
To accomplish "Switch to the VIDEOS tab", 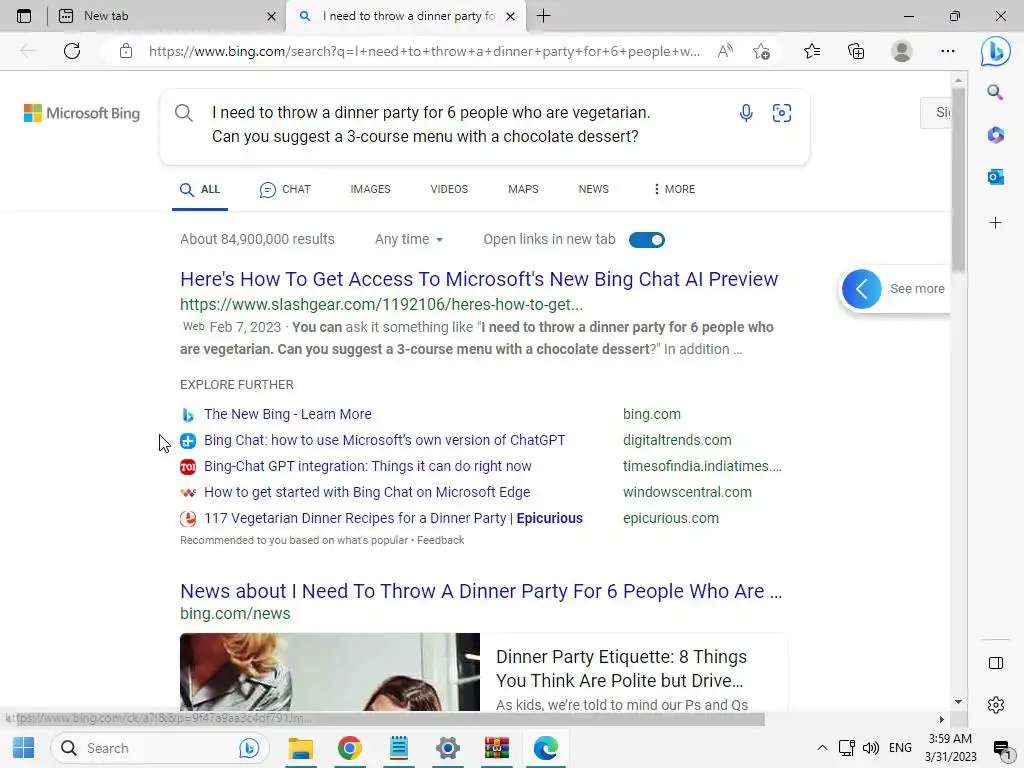I will click(449, 189).
